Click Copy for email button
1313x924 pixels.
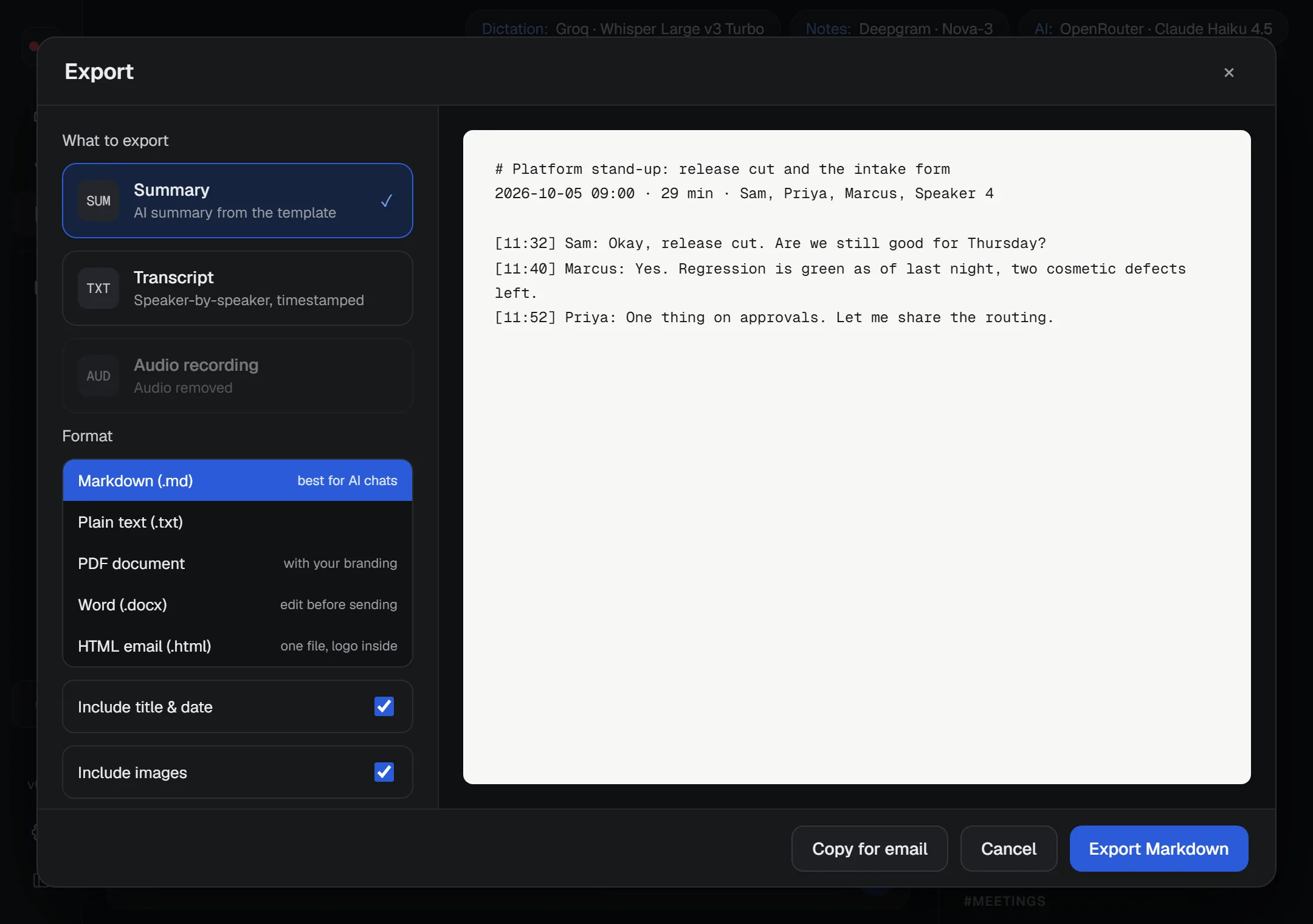869,849
